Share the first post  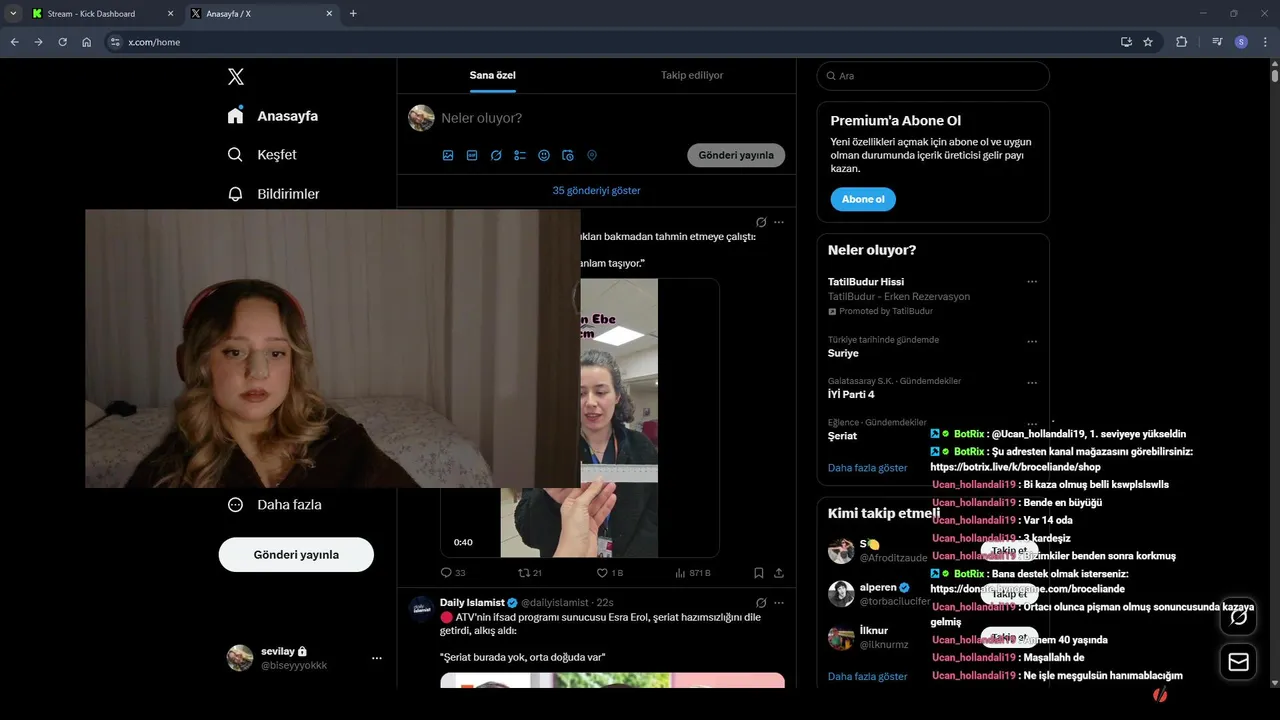(x=779, y=573)
